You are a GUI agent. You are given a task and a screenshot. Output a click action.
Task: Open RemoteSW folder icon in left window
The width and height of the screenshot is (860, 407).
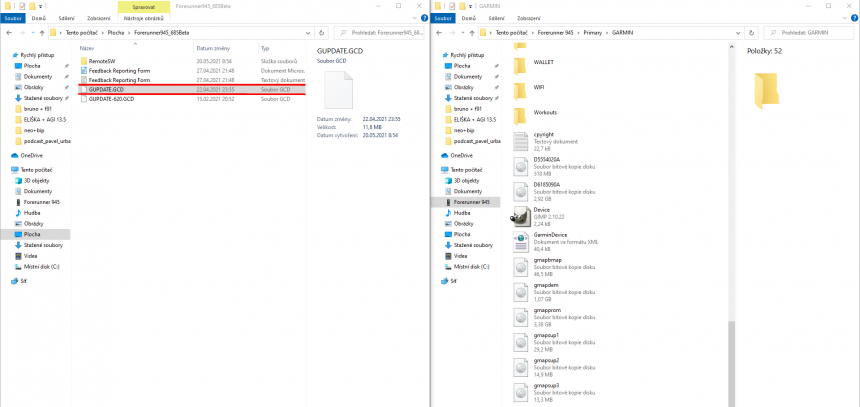tap(84, 61)
